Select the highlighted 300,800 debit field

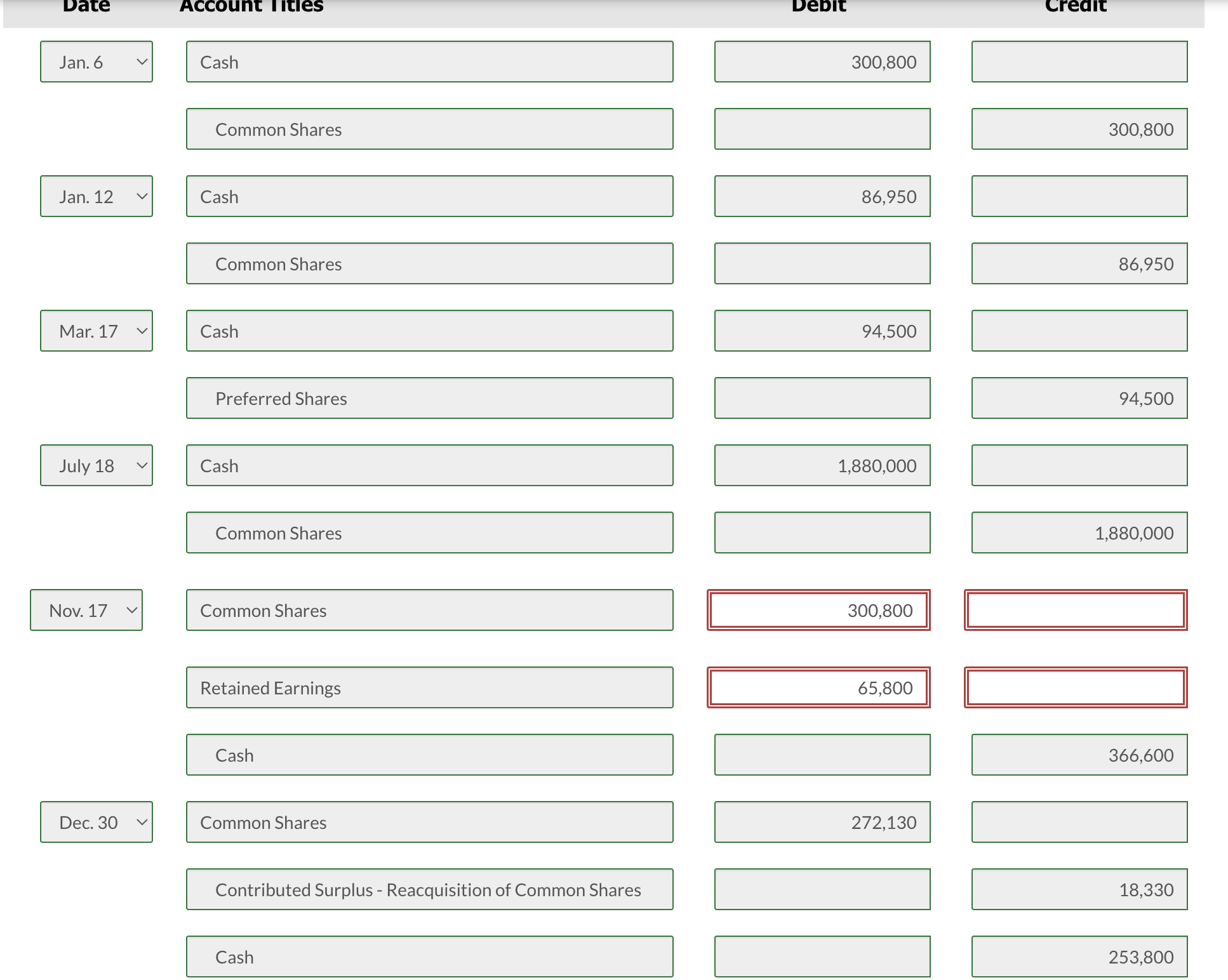tap(818, 610)
